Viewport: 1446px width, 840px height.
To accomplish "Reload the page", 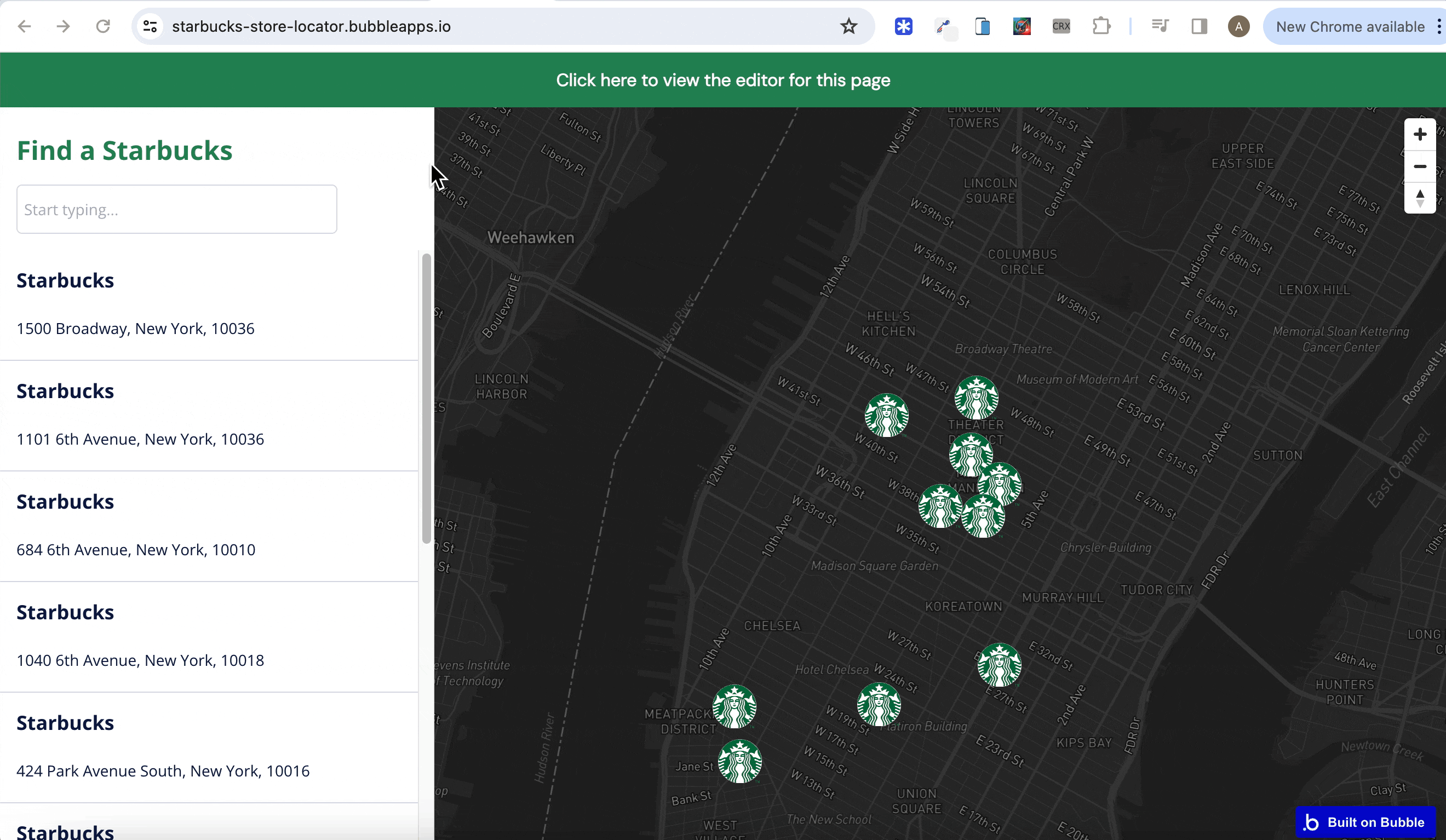I will pyautogui.click(x=103, y=26).
